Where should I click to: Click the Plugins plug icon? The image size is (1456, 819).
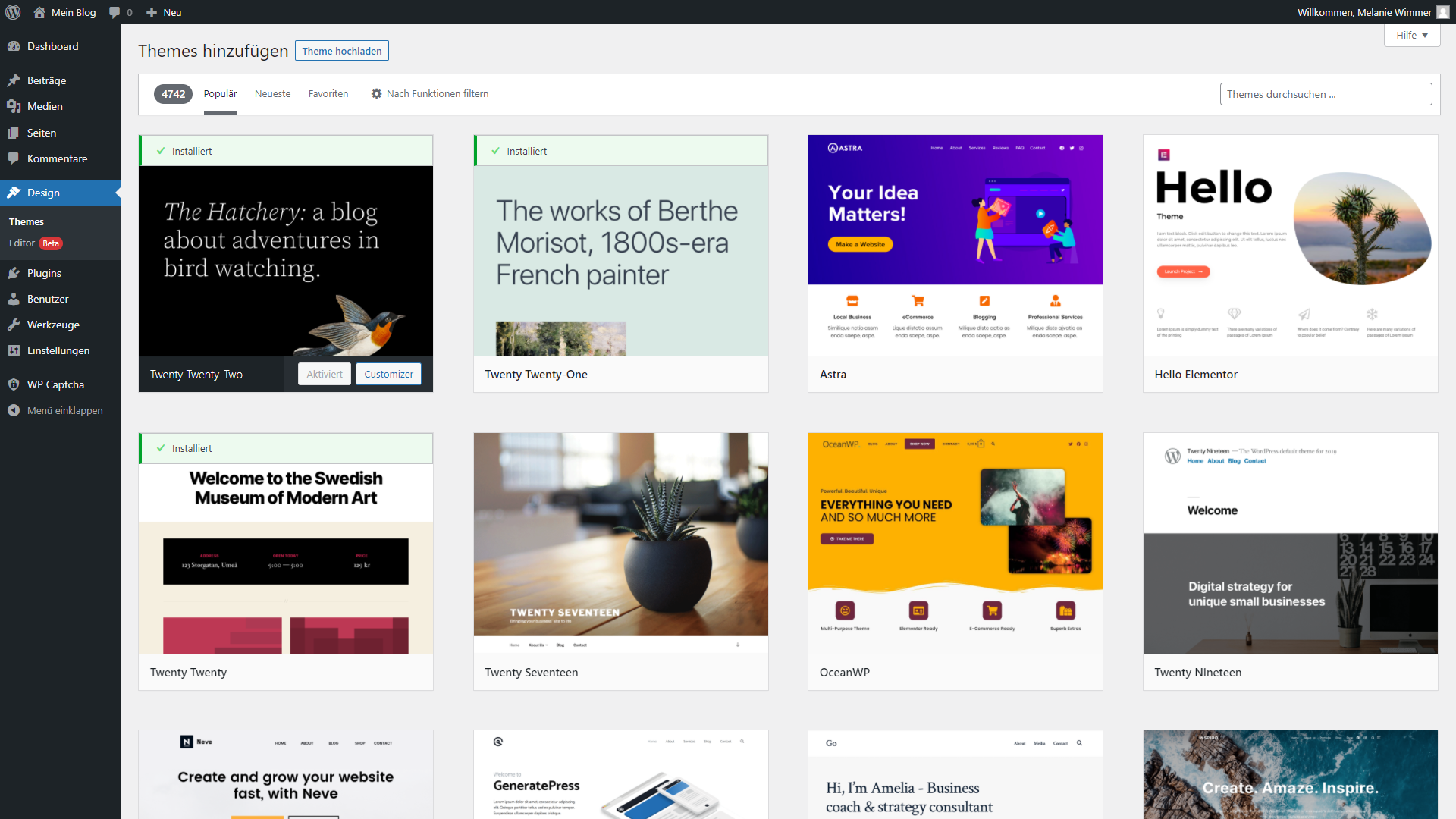[x=14, y=273]
